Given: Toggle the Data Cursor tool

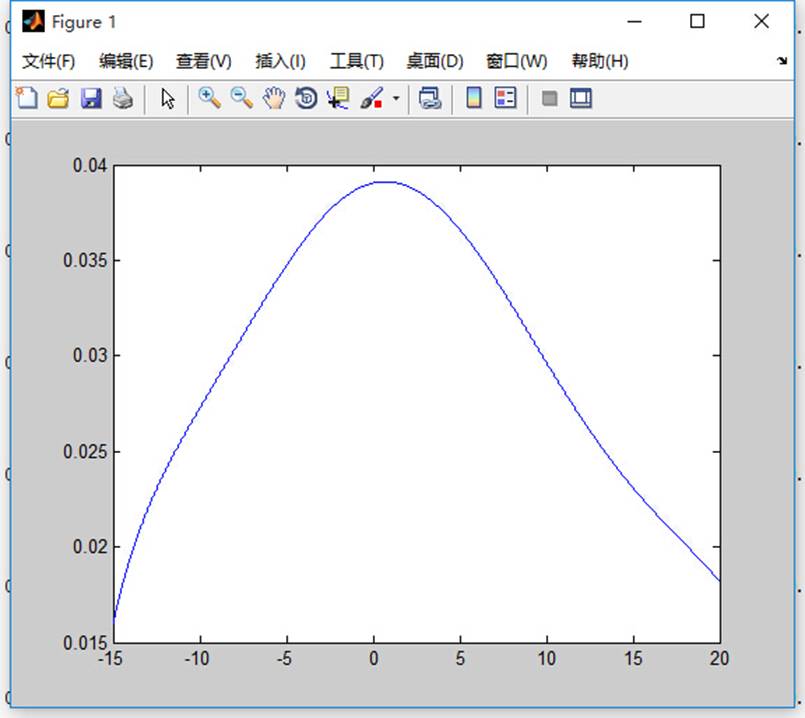Looking at the screenshot, I should click(338, 98).
